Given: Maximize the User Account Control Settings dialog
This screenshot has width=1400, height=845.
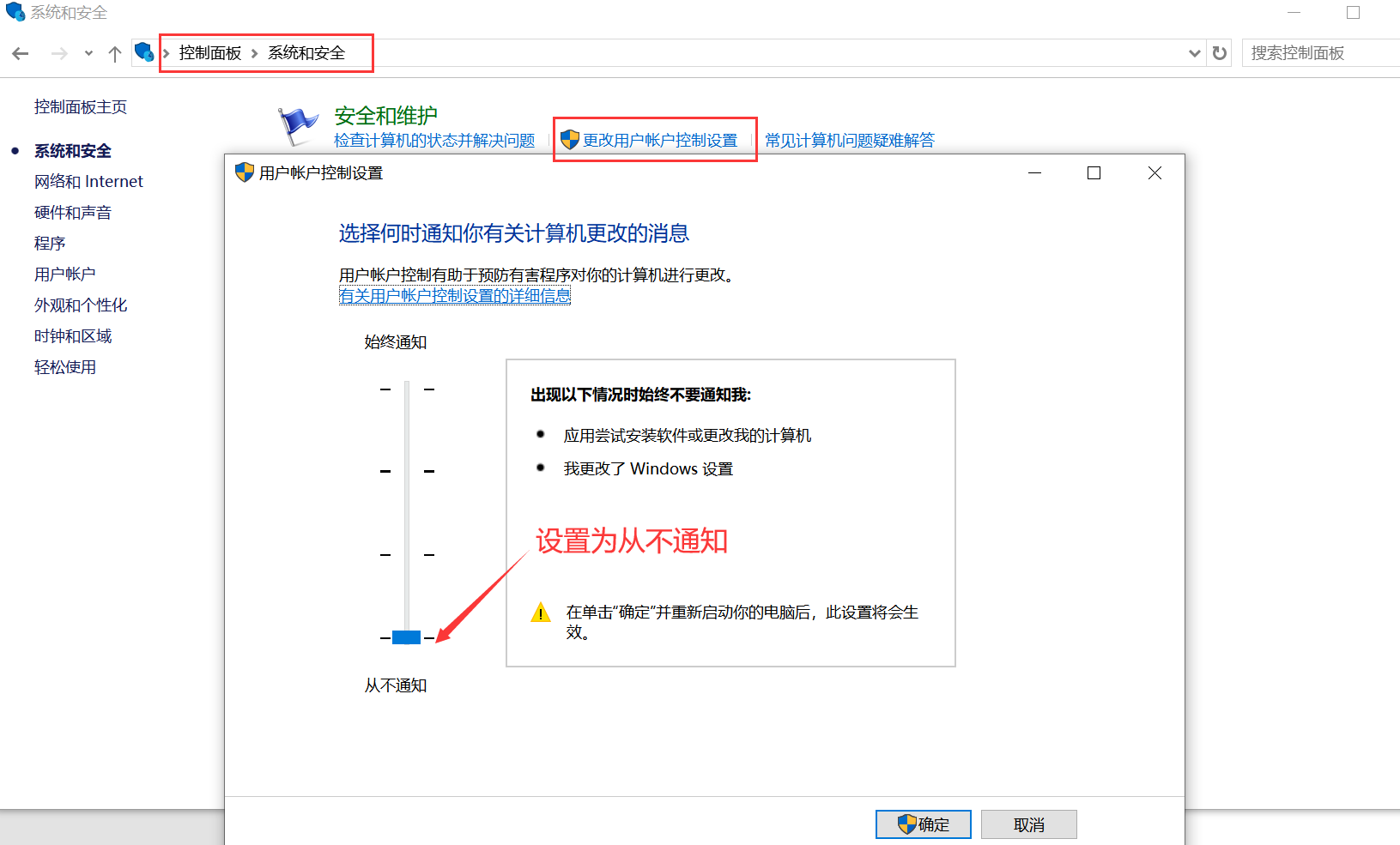Looking at the screenshot, I should point(1094,173).
